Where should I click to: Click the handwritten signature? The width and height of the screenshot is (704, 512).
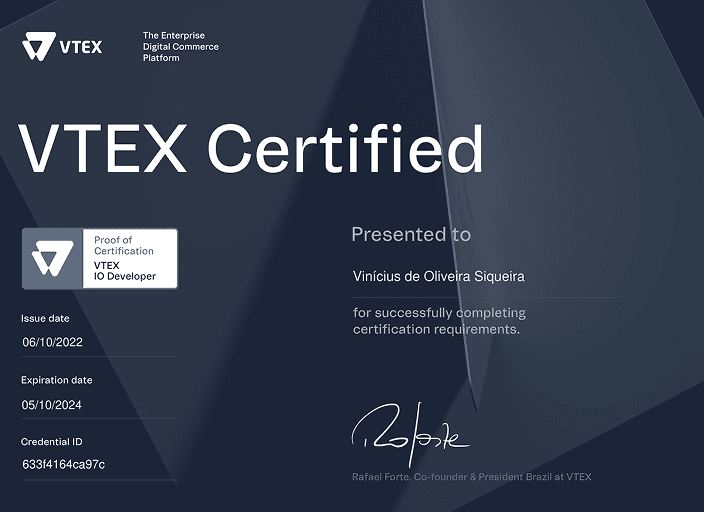[410, 434]
